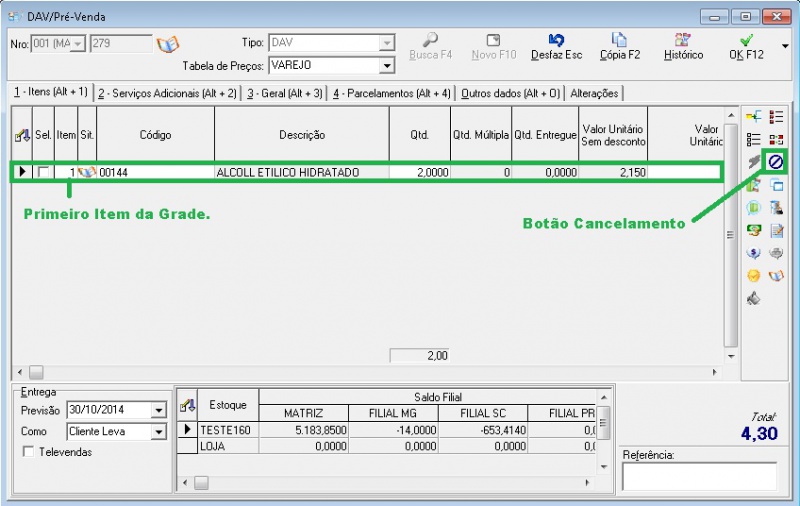800x506 pixels.
Task: Click quantity cell 2,0000 in item row
Action: coord(419,172)
